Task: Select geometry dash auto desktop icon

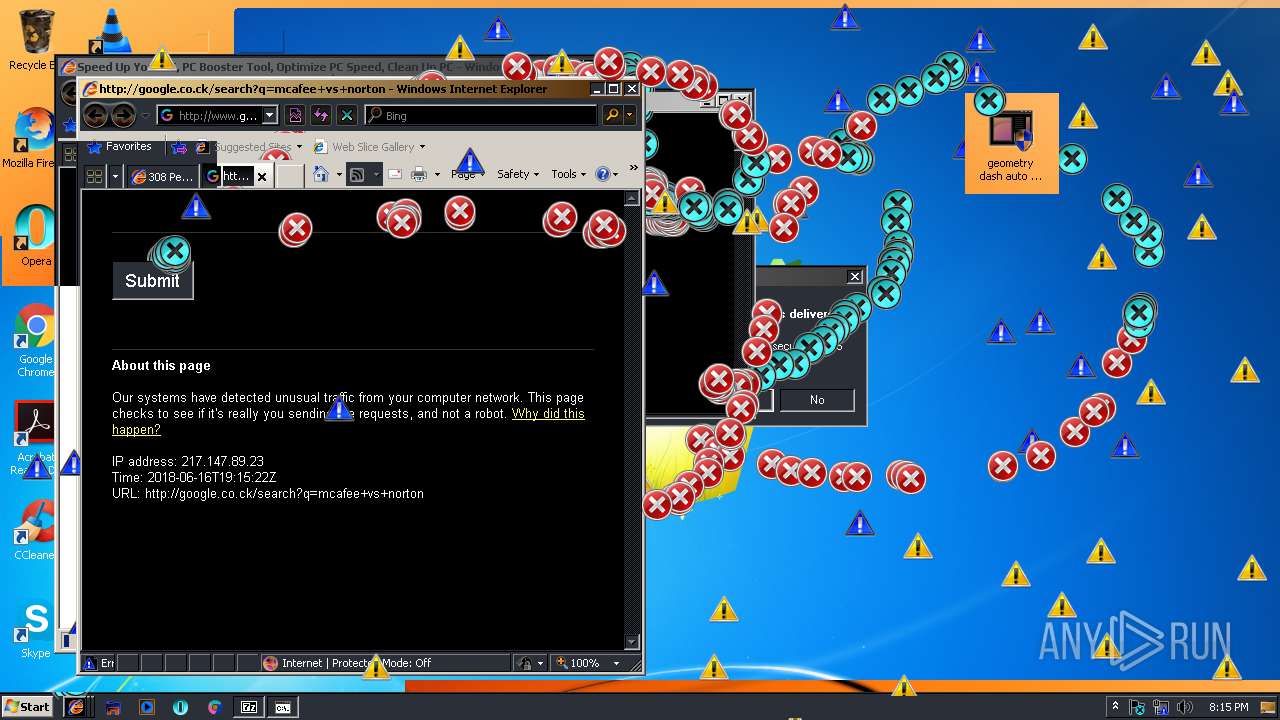Action: click(1011, 142)
